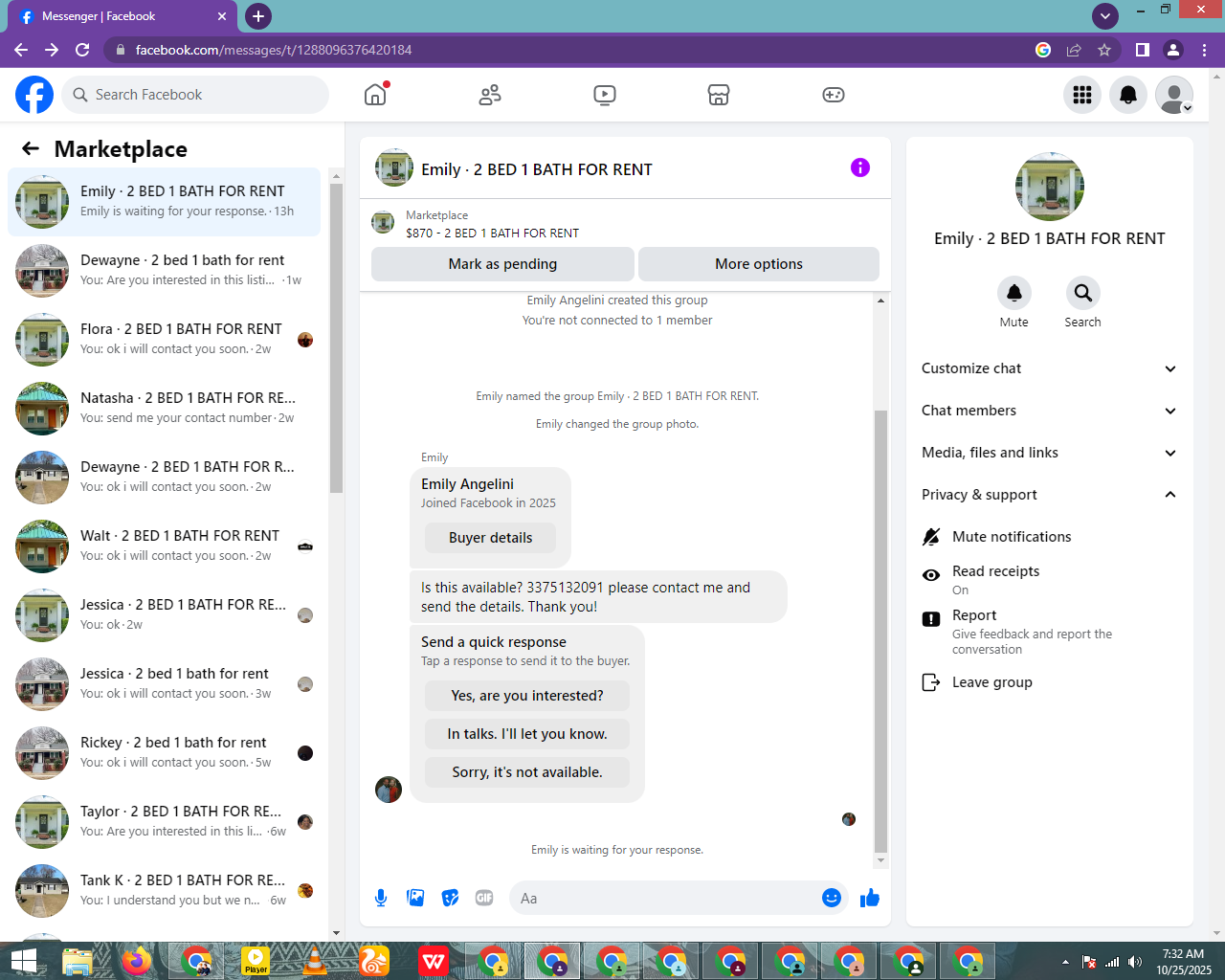Open a new browser tab
This screenshot has height=980, width=1225.
(x=258, y=15)
